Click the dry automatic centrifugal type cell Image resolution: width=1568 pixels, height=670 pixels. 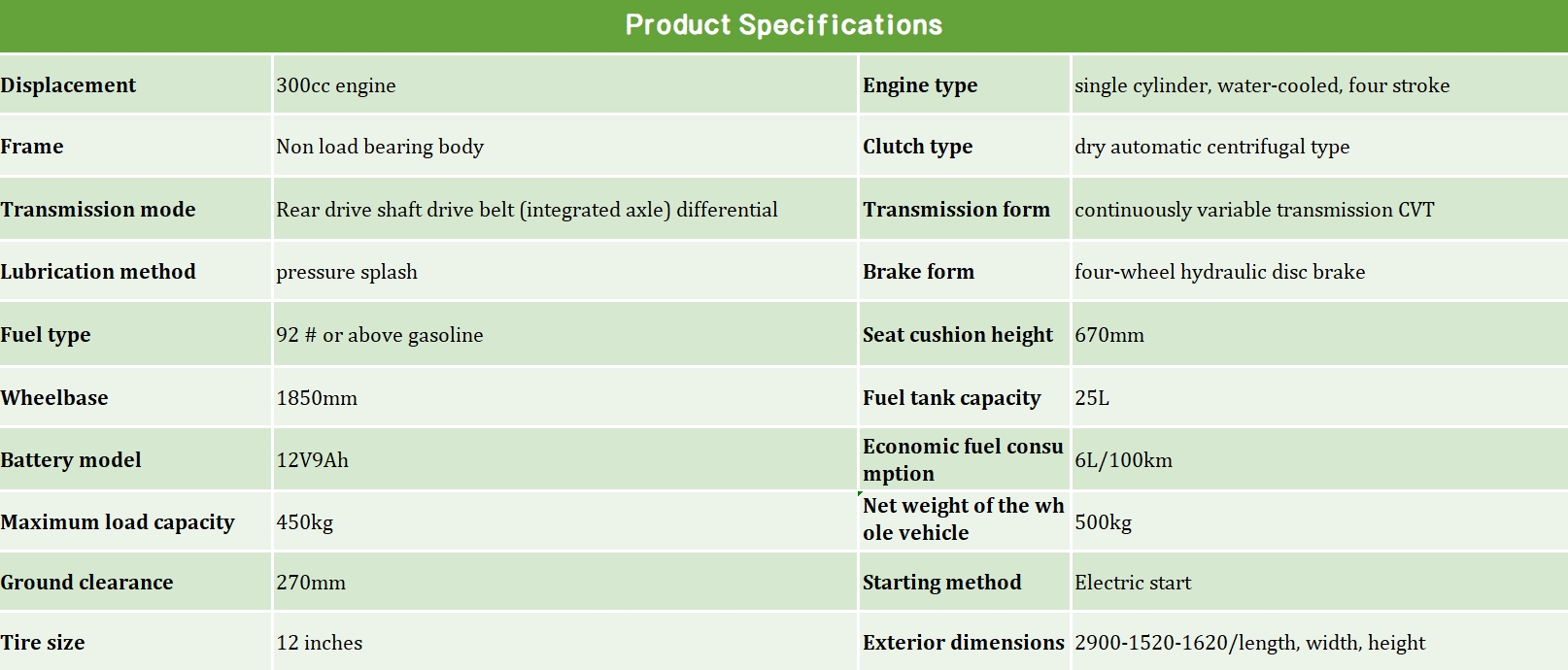1211,147
